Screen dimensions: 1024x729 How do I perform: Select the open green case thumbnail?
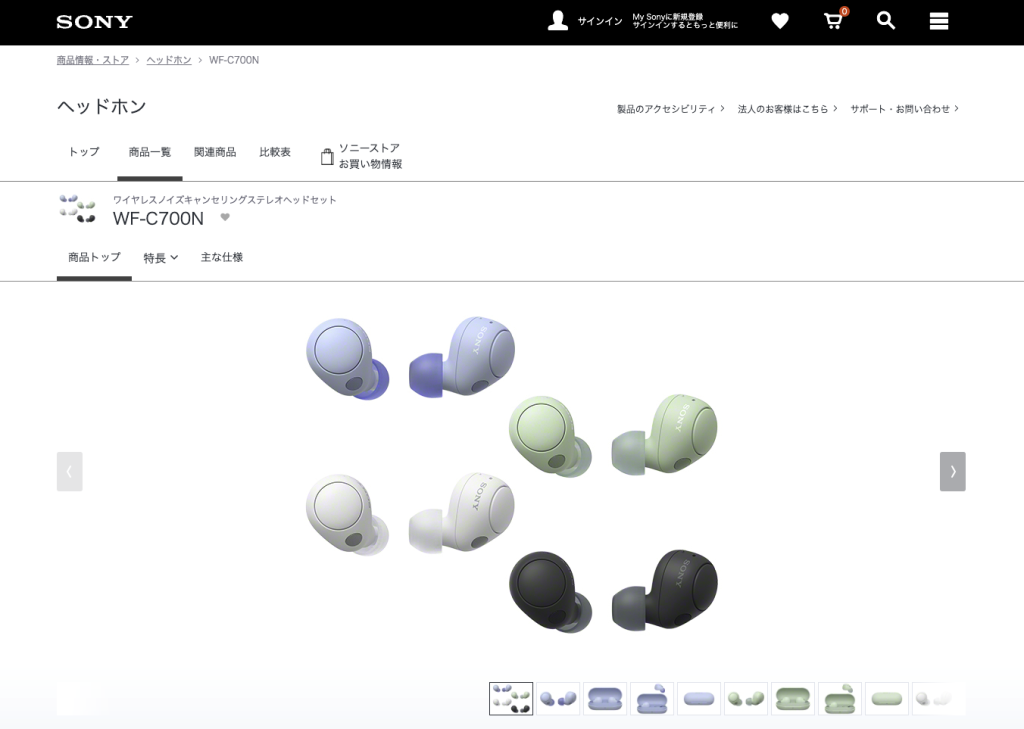click(840, 698)
